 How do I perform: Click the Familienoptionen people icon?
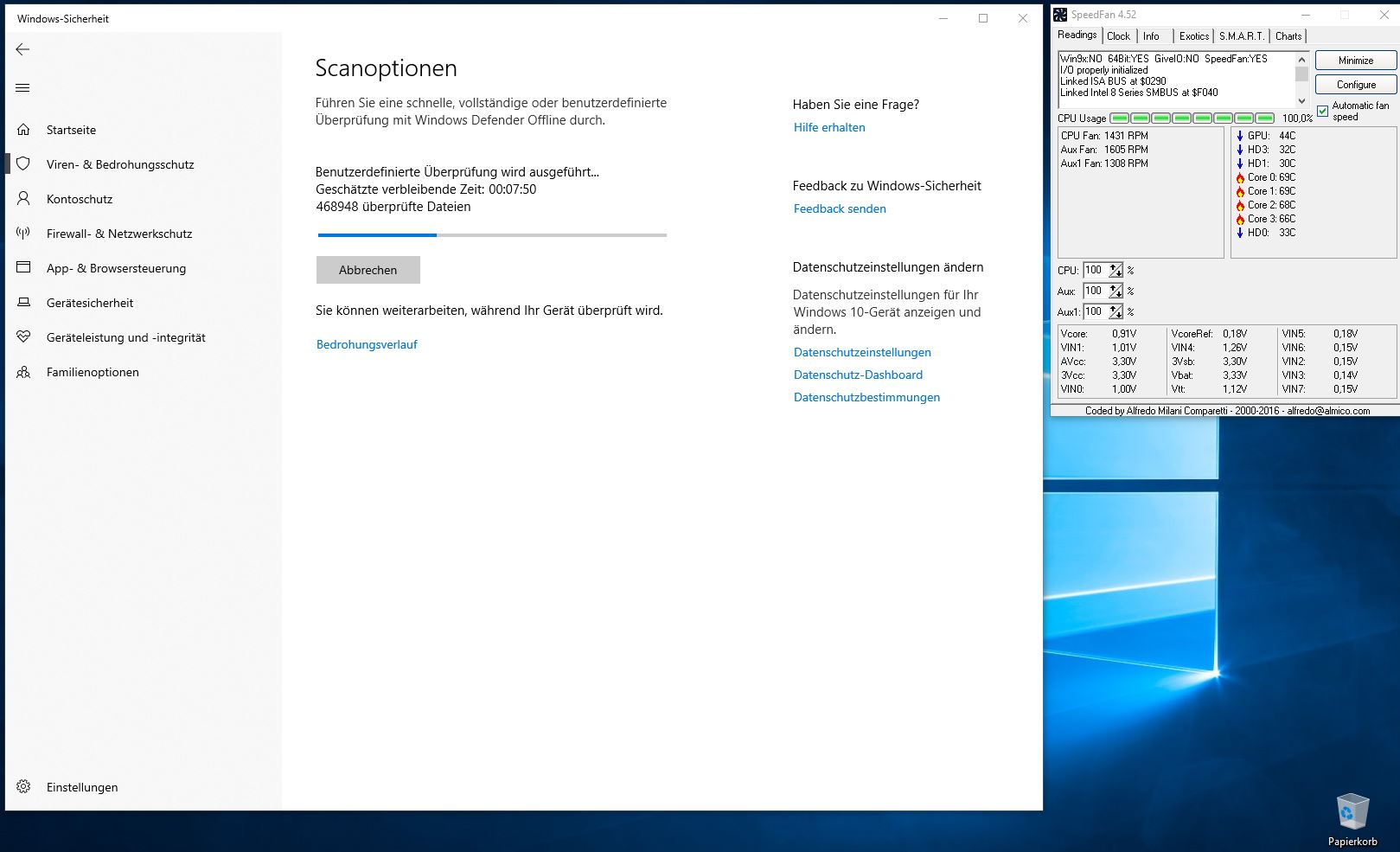23,372
